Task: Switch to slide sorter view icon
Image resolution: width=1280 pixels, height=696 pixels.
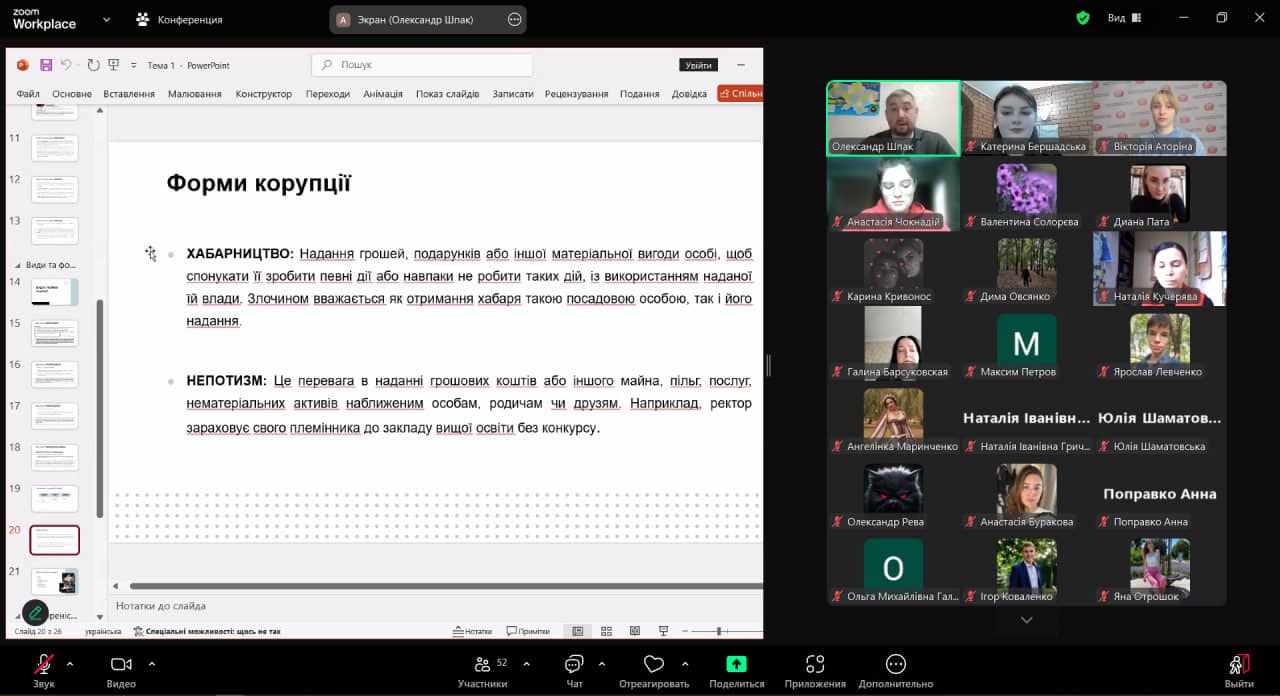Action: (606, 632)
